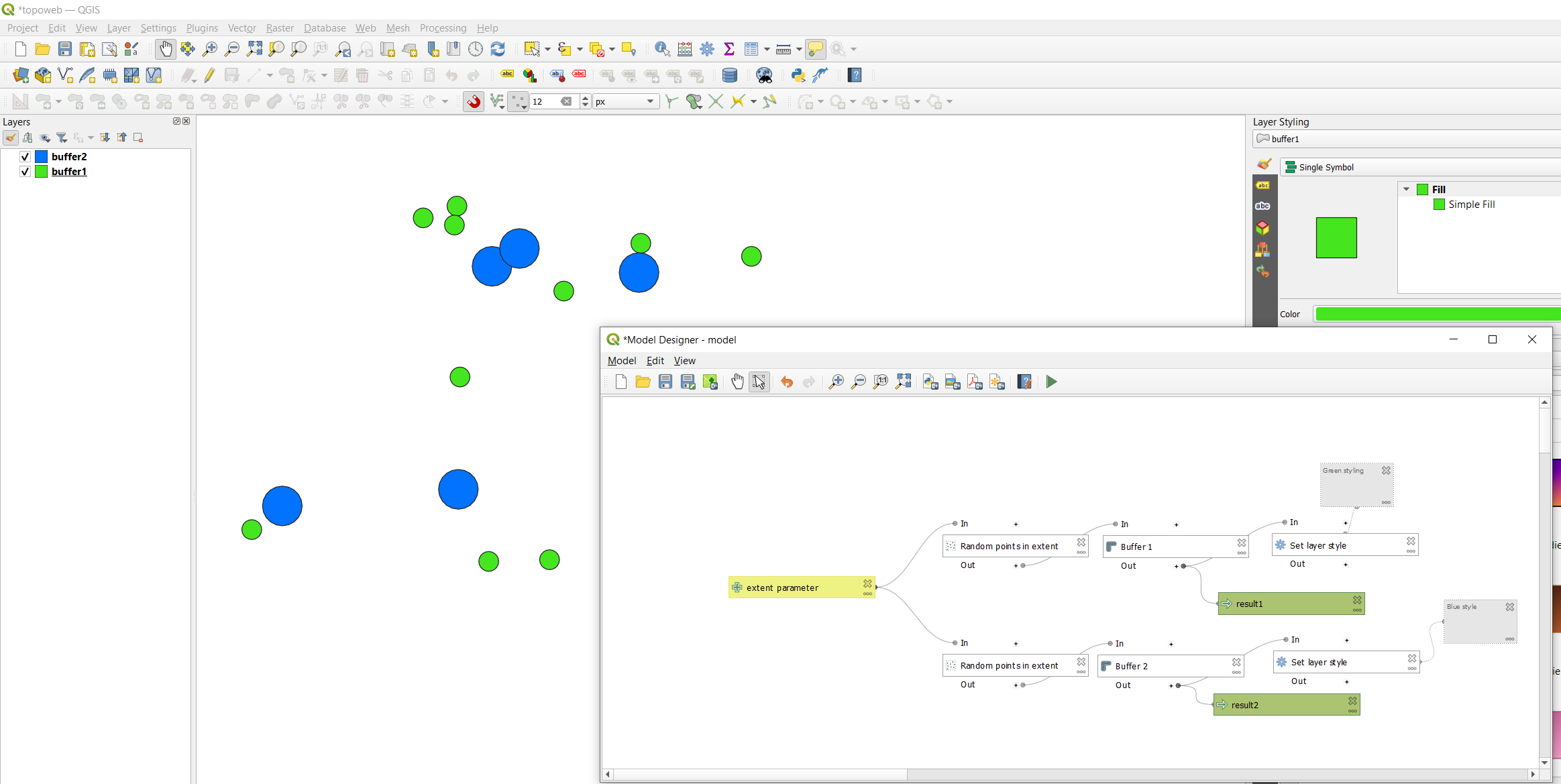Open the filter legend dropdown in Layers panel
The width and height of the screenshot is (1561, 784).
[x=62, y=137]
